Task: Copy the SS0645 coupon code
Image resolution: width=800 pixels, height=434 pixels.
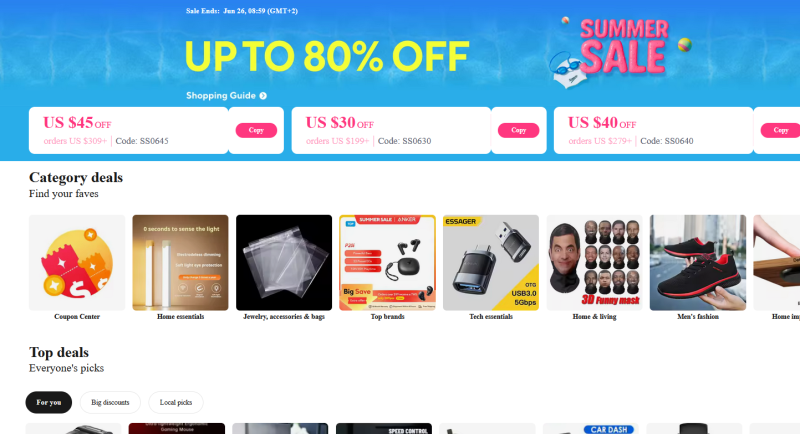Action: click(x=256, y=131)
